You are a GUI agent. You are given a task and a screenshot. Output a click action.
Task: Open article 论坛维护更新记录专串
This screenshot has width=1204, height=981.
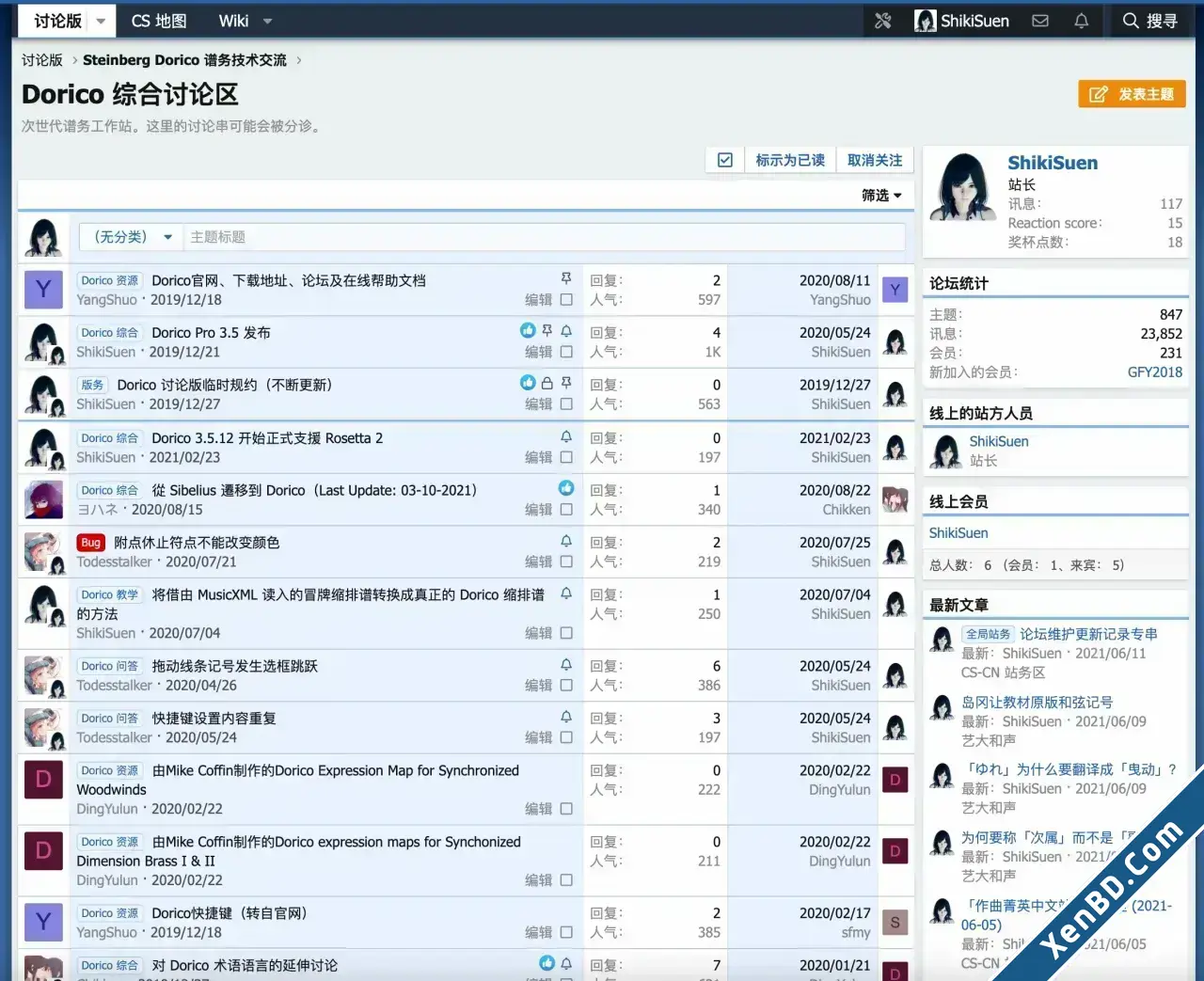point(1089,634)
